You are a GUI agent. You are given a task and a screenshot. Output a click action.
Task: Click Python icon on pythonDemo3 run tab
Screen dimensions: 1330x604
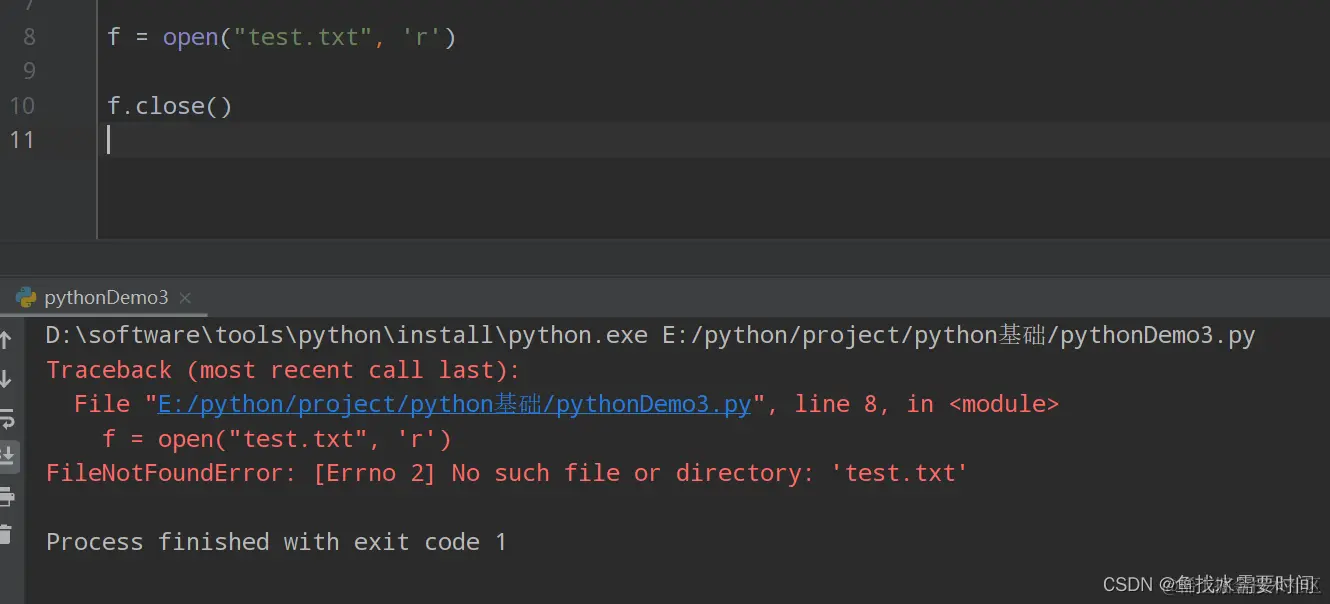point(27,298)
